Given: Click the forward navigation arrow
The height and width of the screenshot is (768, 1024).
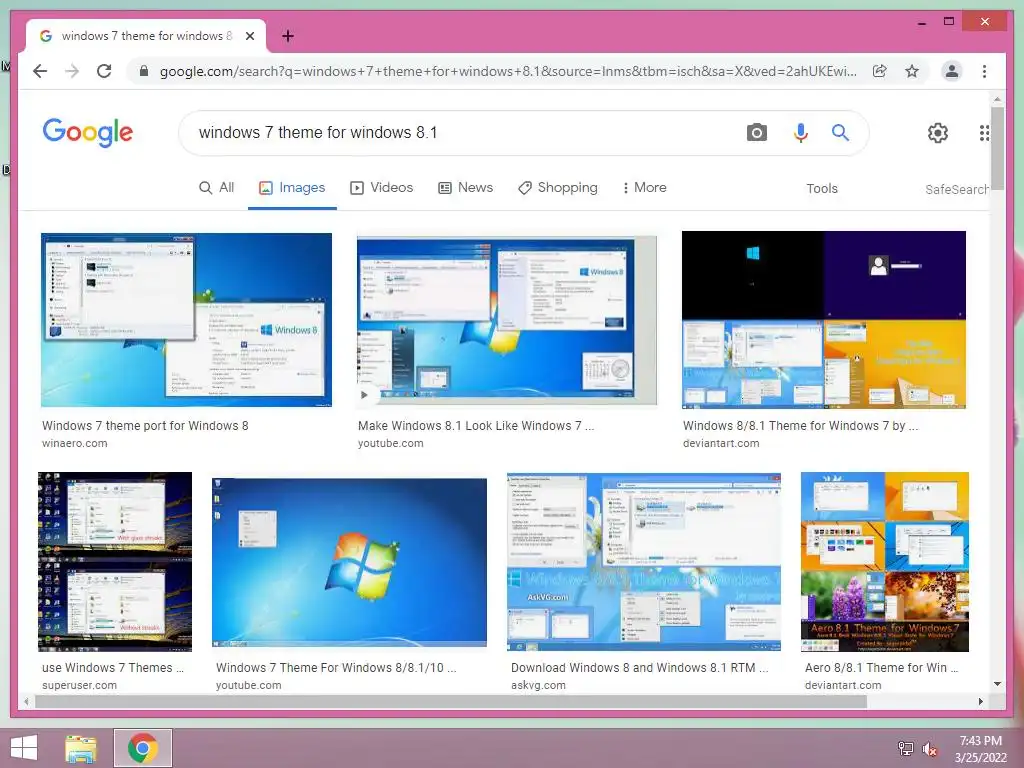Looking at the screenshot, I should (x=72, y=71).
